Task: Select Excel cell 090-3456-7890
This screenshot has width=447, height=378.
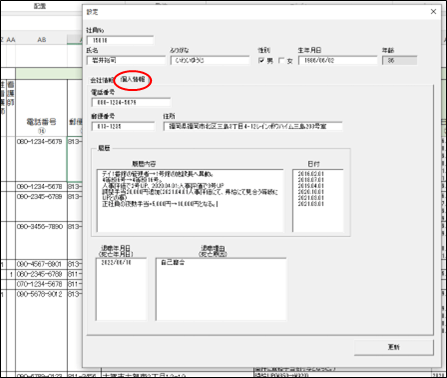Action: [x=41, y=240]
